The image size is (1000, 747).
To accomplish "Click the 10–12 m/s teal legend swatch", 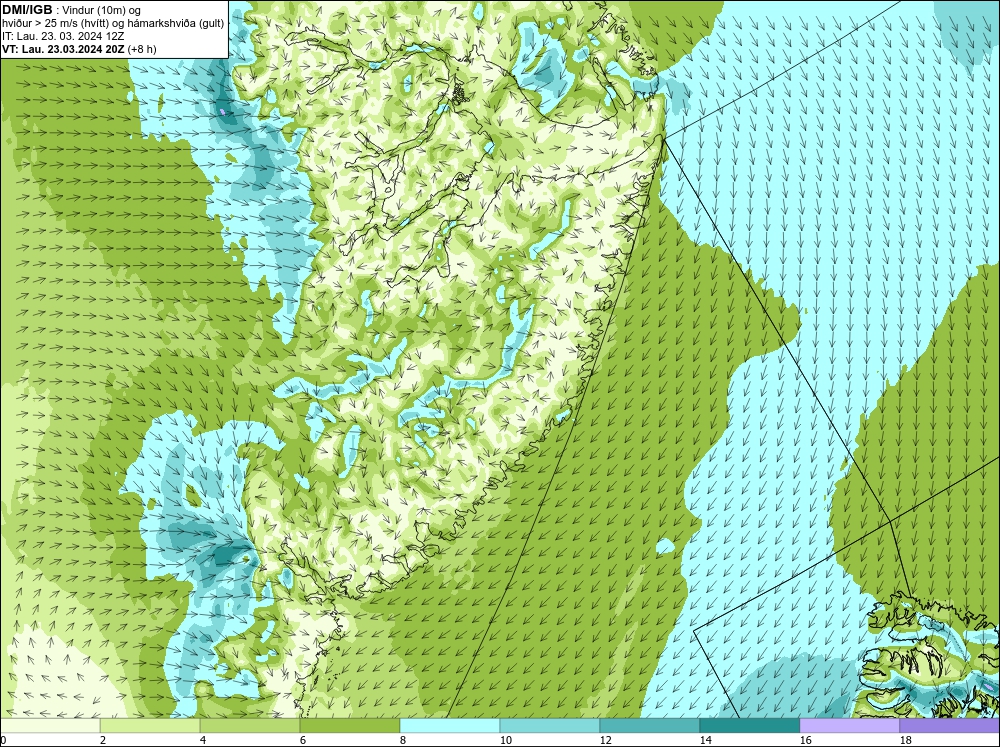I will tap(550, 725).
